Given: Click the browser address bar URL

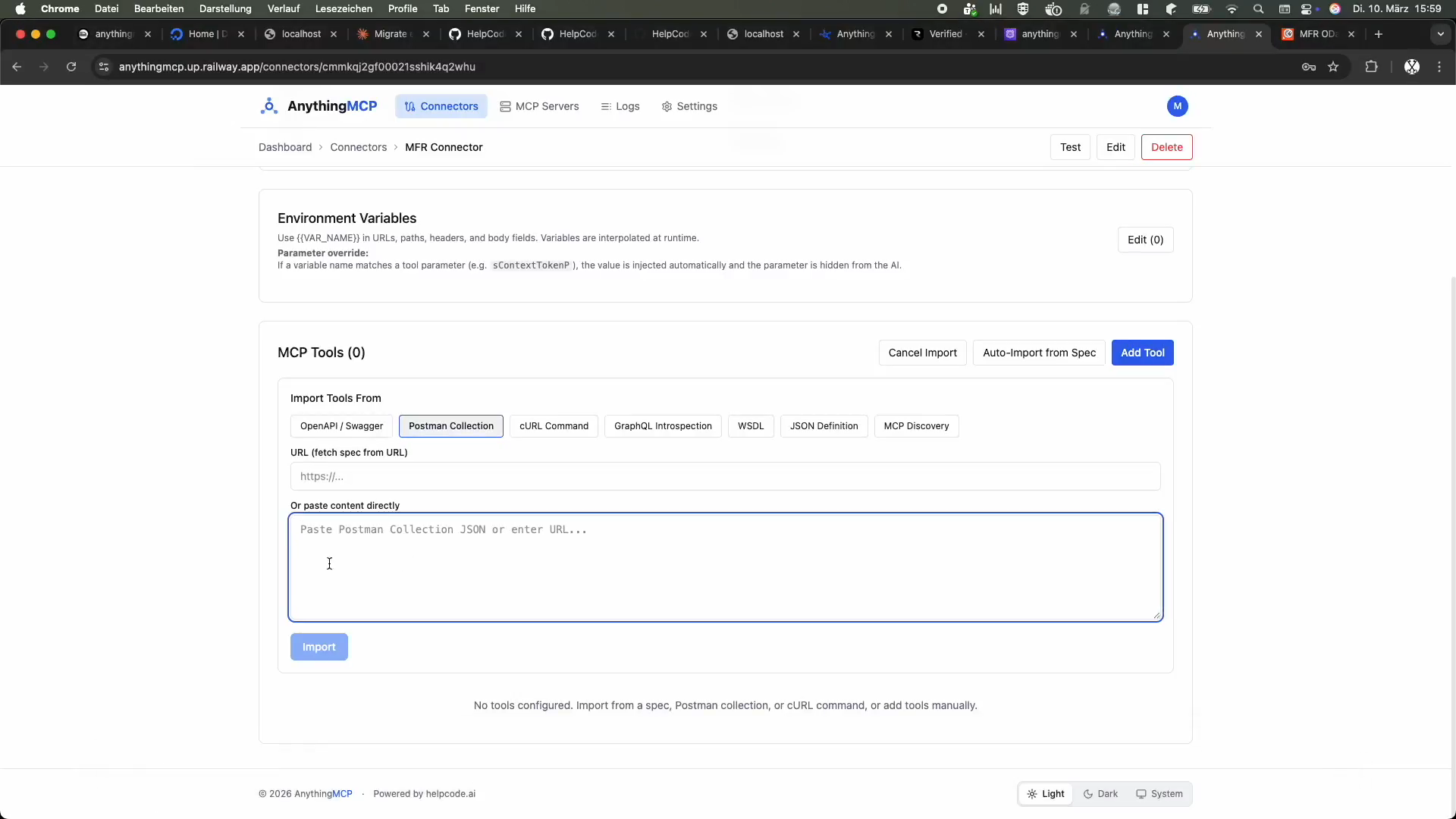Looking at the screenshot, I should 297,67.
